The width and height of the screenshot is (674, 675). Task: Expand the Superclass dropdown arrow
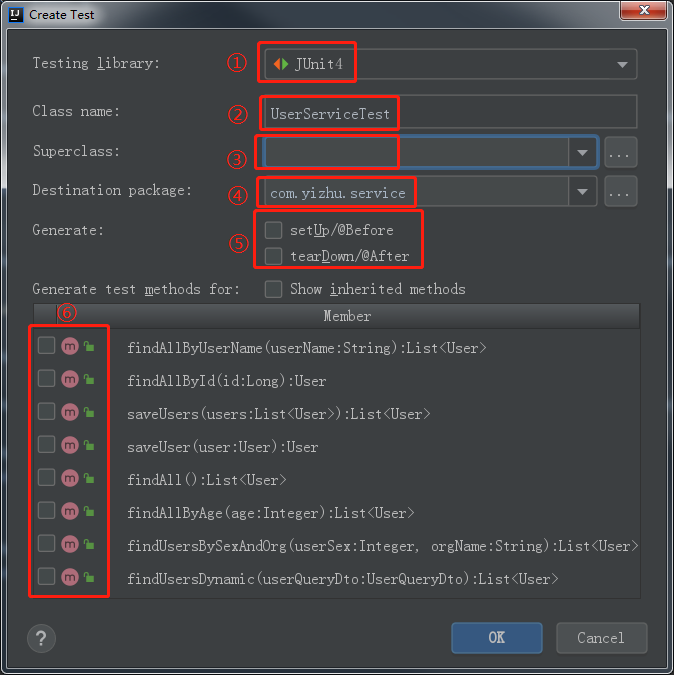582,153
